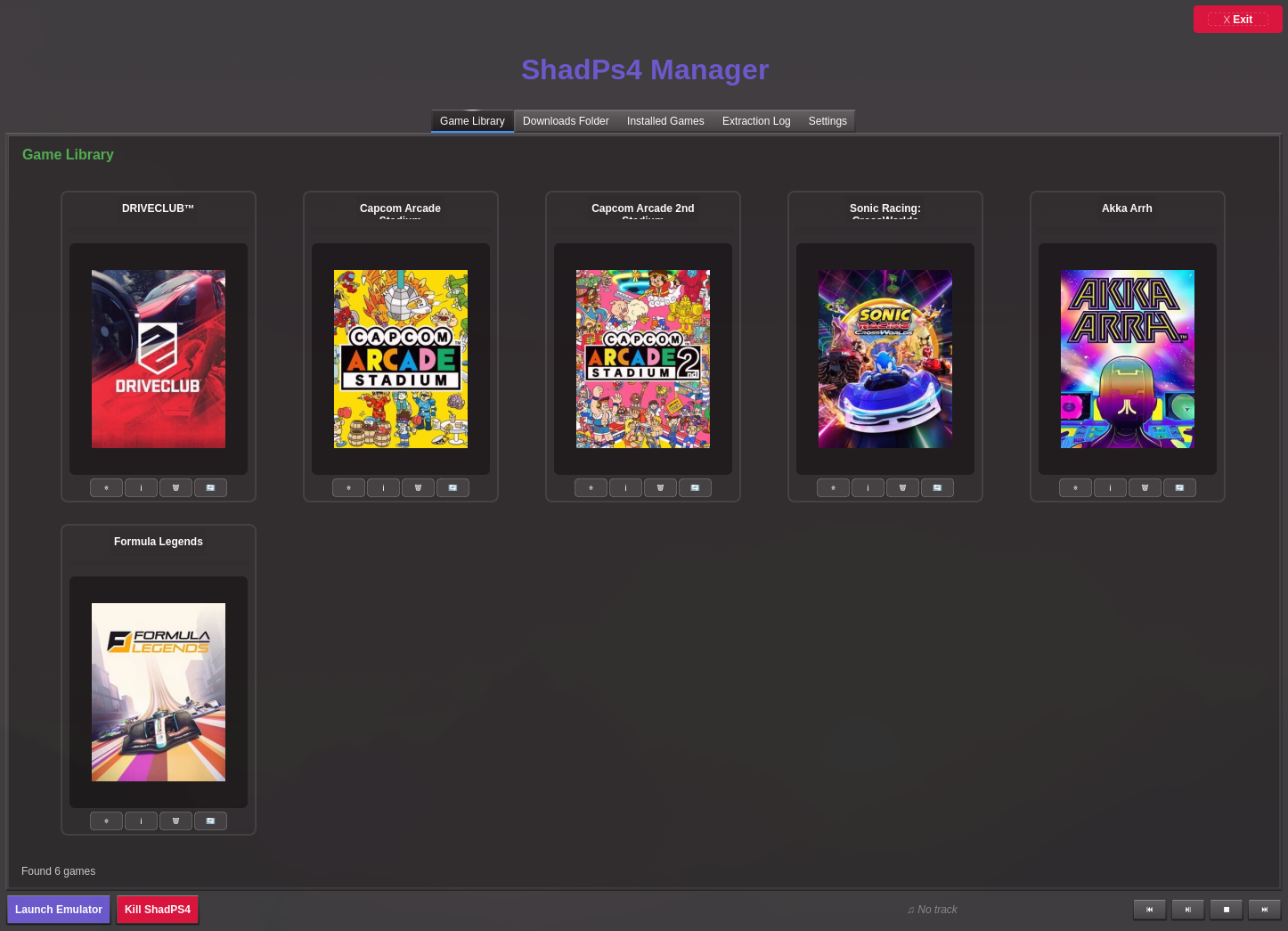Open the Extraction Log tab
This screenshot has height=931, width=1288.
756,121
